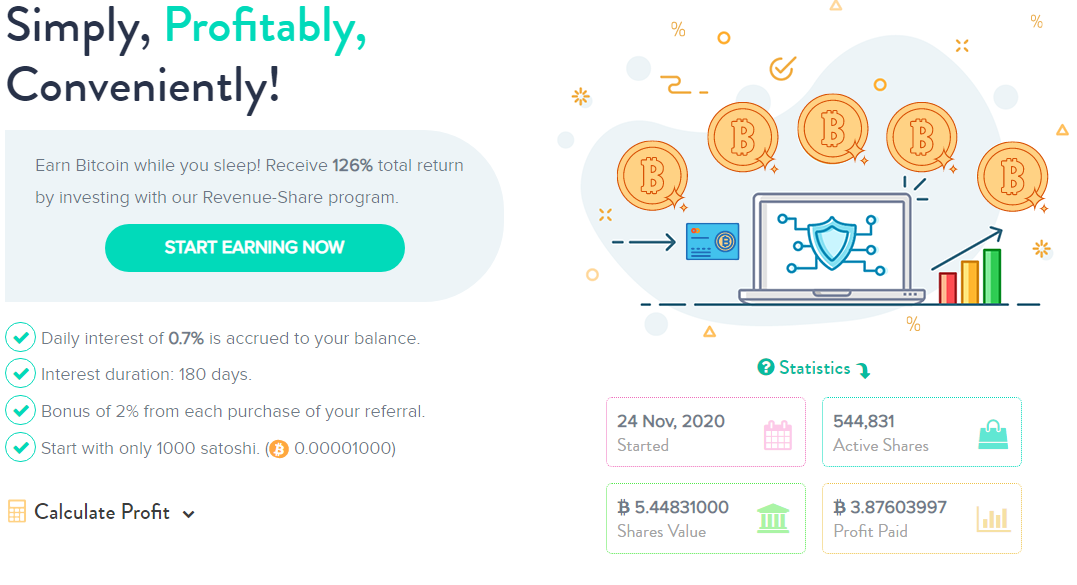The width and height of the screenshot is (1077, 585).
Task: Select the 544,831 Active Shares card
Action: point(922,432)
